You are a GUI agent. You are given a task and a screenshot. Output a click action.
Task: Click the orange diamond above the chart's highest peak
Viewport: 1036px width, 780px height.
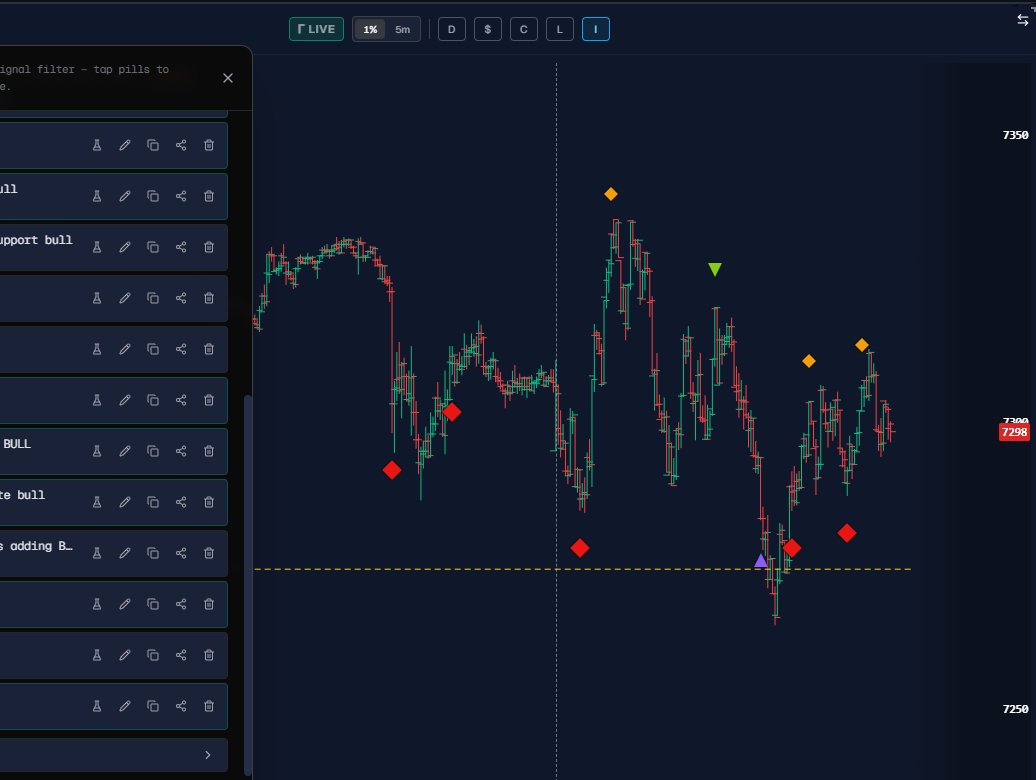pos(610,194)
